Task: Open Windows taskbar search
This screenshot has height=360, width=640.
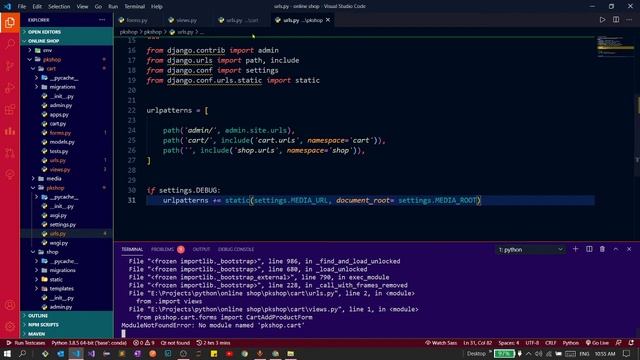Action: click(x=22, y=354)
